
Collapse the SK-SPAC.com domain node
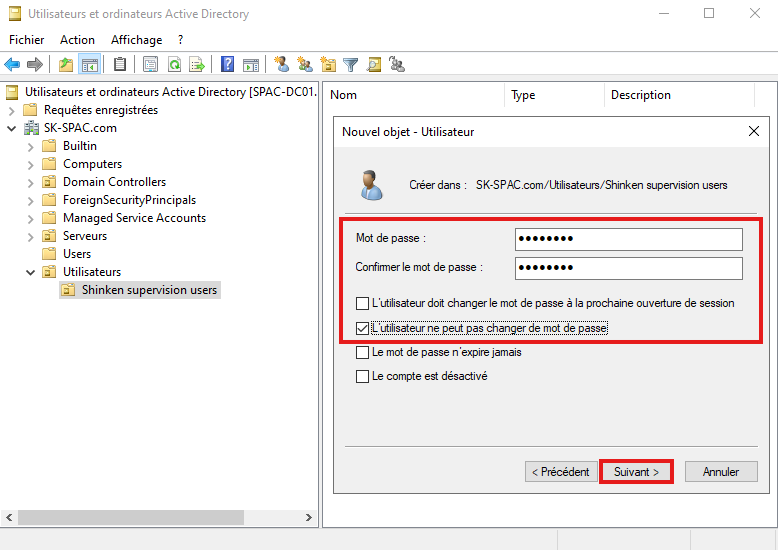click(x=12, y=128)
